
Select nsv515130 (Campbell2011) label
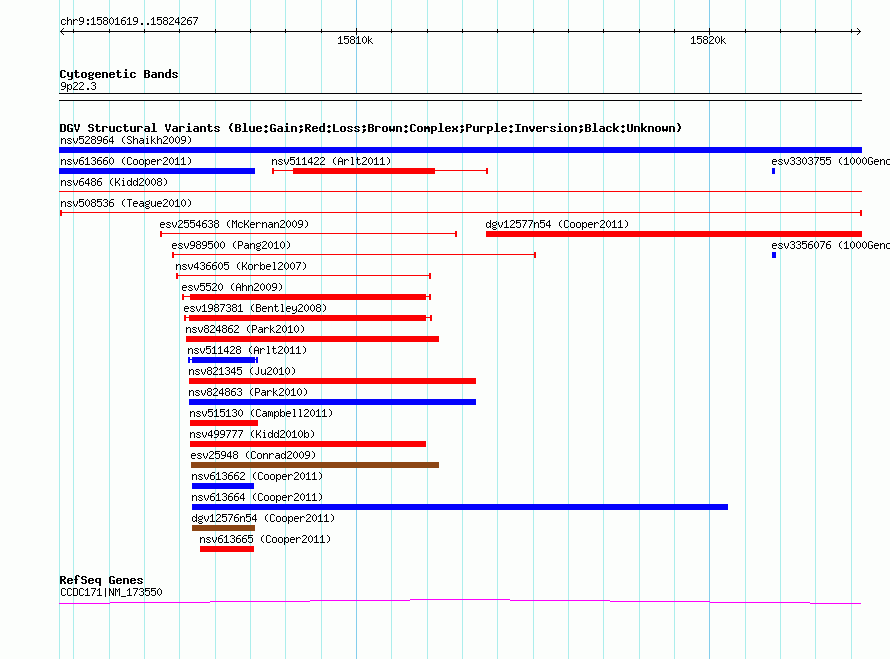tap(261, 413)
